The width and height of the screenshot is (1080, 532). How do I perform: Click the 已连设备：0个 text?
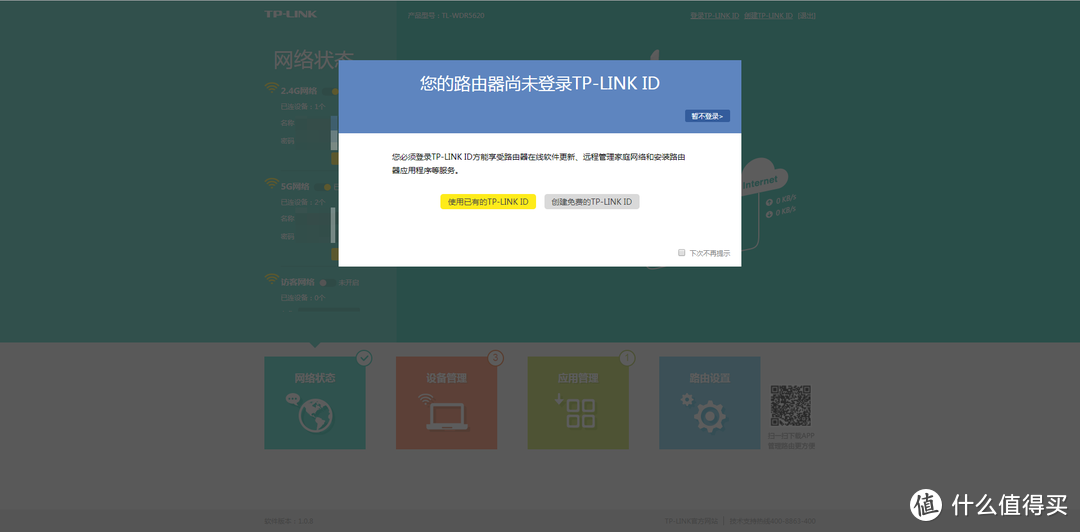[302, 298]
